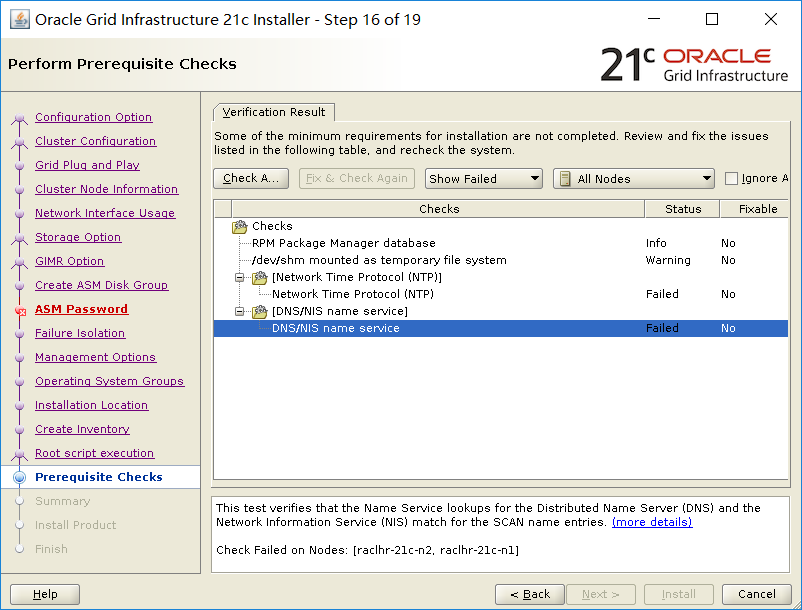Screen dimensions: 802x610
Task: Click the Help button
Action: tap(45, 594)
